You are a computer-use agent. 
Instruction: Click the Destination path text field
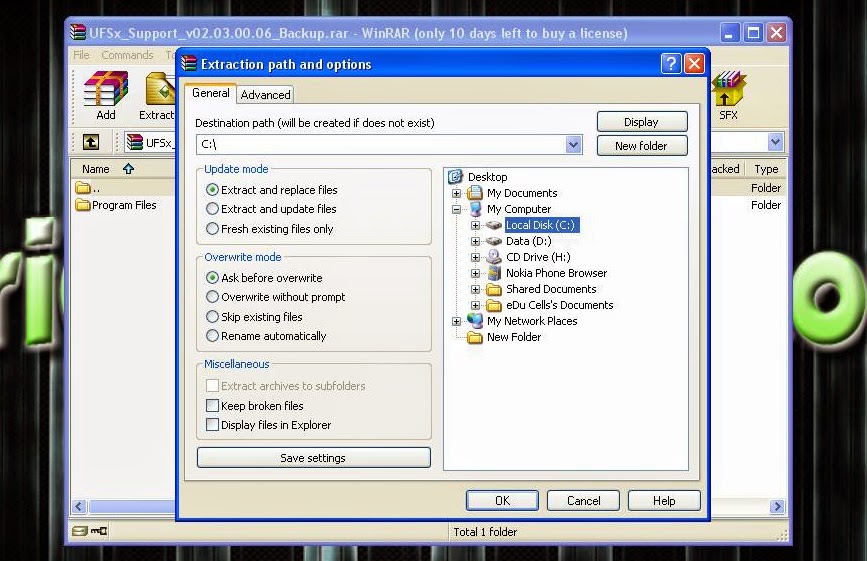coord(382,145)
